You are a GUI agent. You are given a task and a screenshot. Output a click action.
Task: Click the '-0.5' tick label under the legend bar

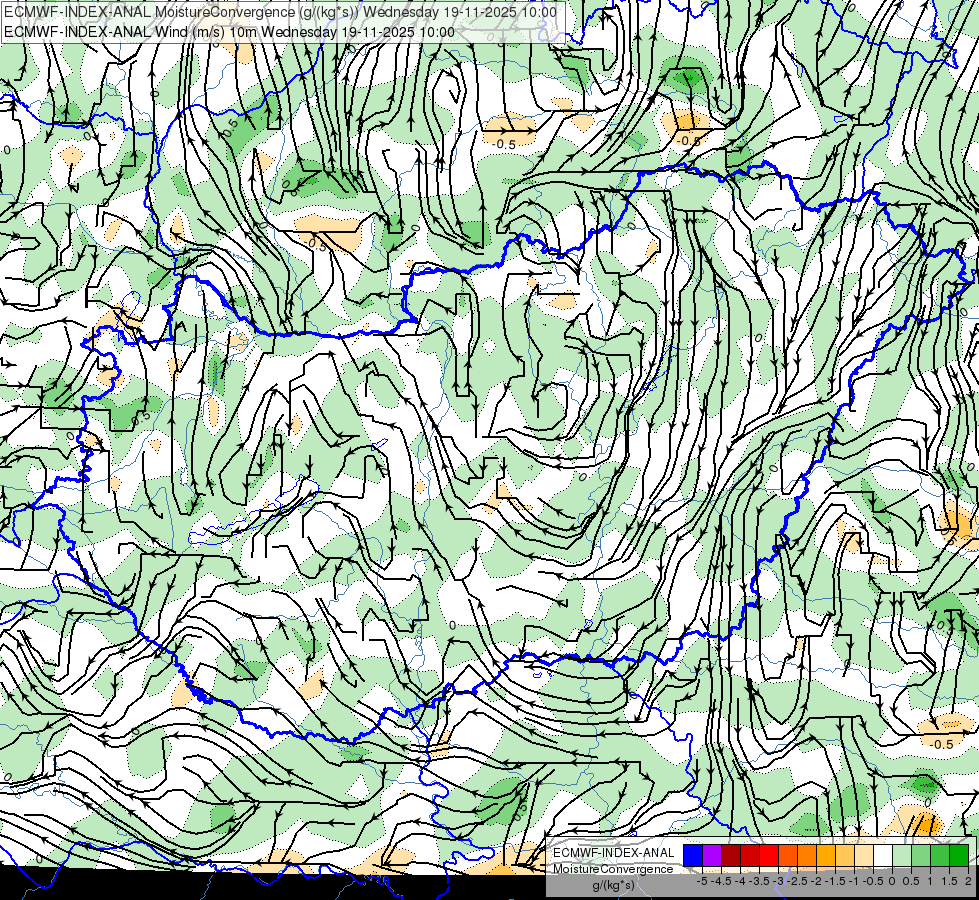tap(873, 881)
